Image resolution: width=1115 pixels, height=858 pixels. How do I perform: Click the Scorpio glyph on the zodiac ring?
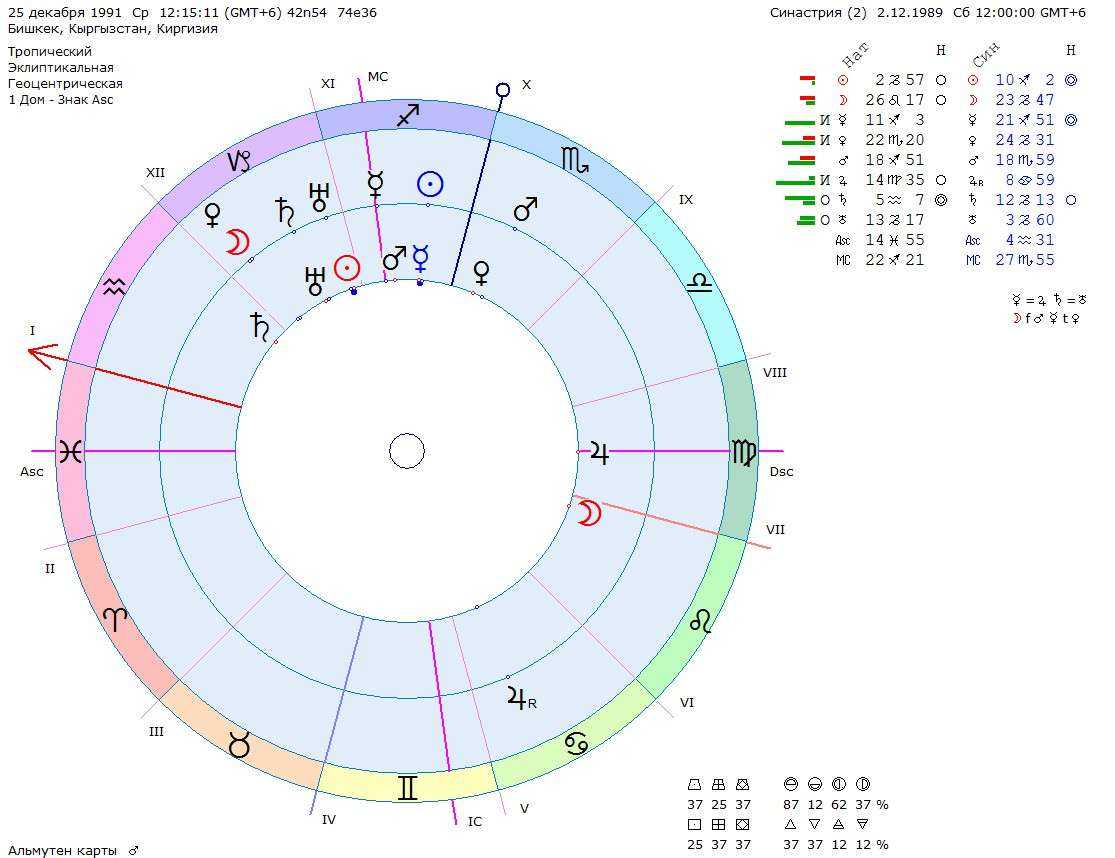[575, 160]
